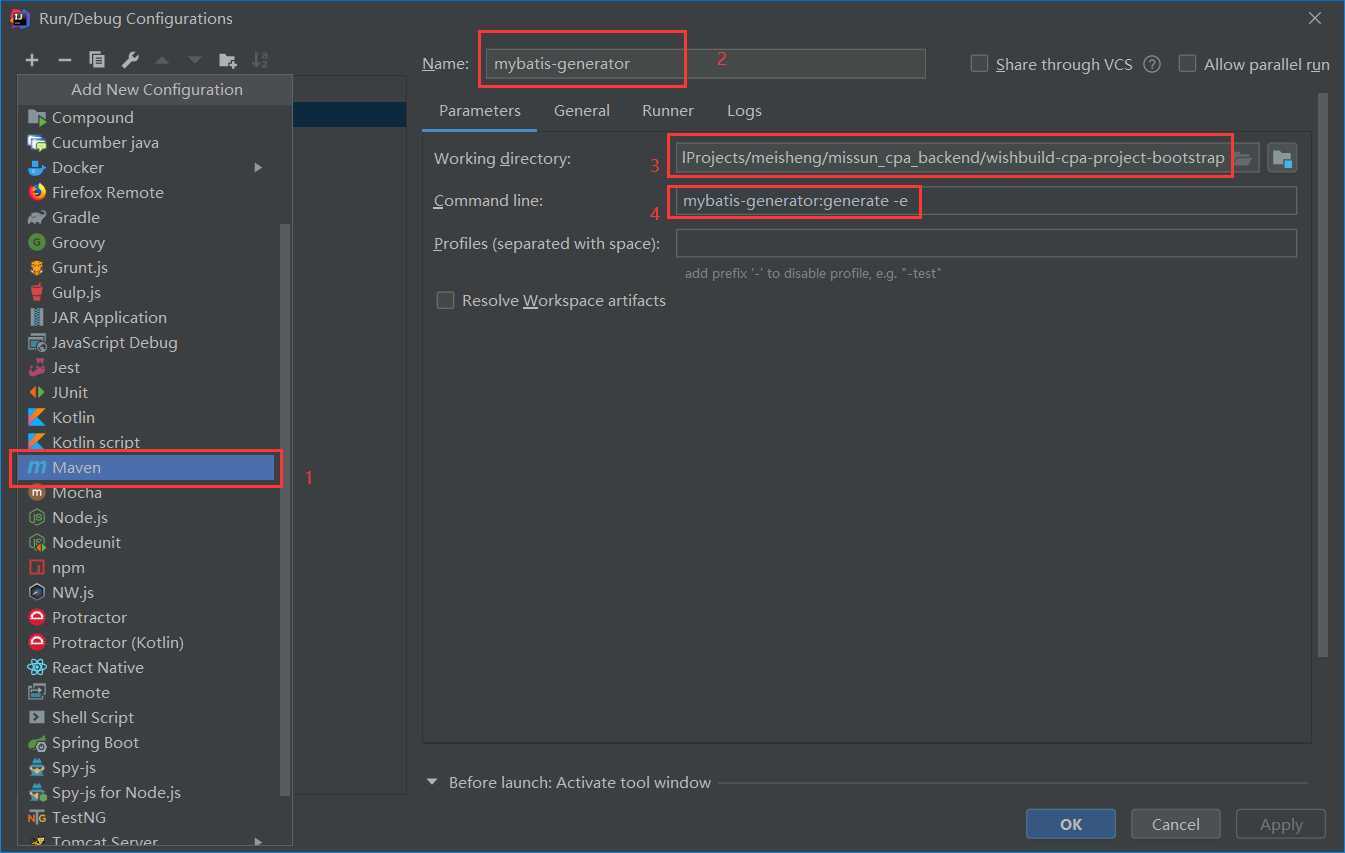Select the Spring Boot icon

tap(37, 742)
